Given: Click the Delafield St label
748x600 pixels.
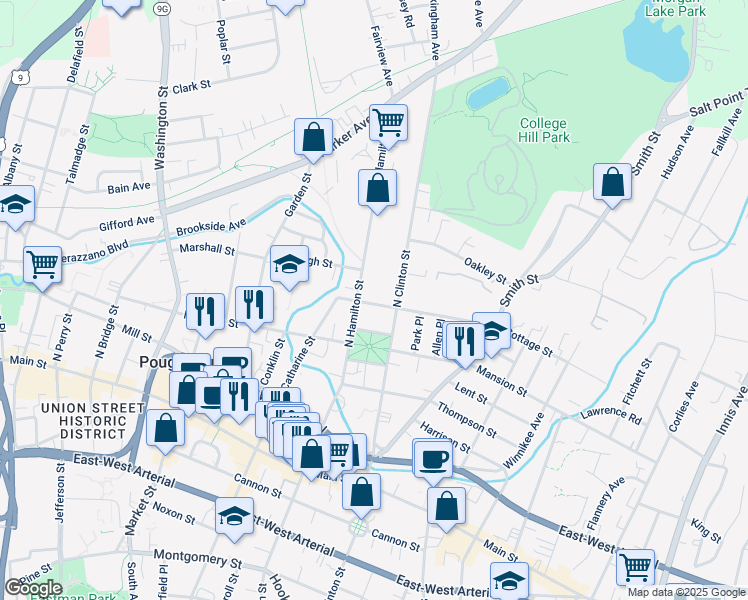Looking at the screenshot, I should 75,55.
